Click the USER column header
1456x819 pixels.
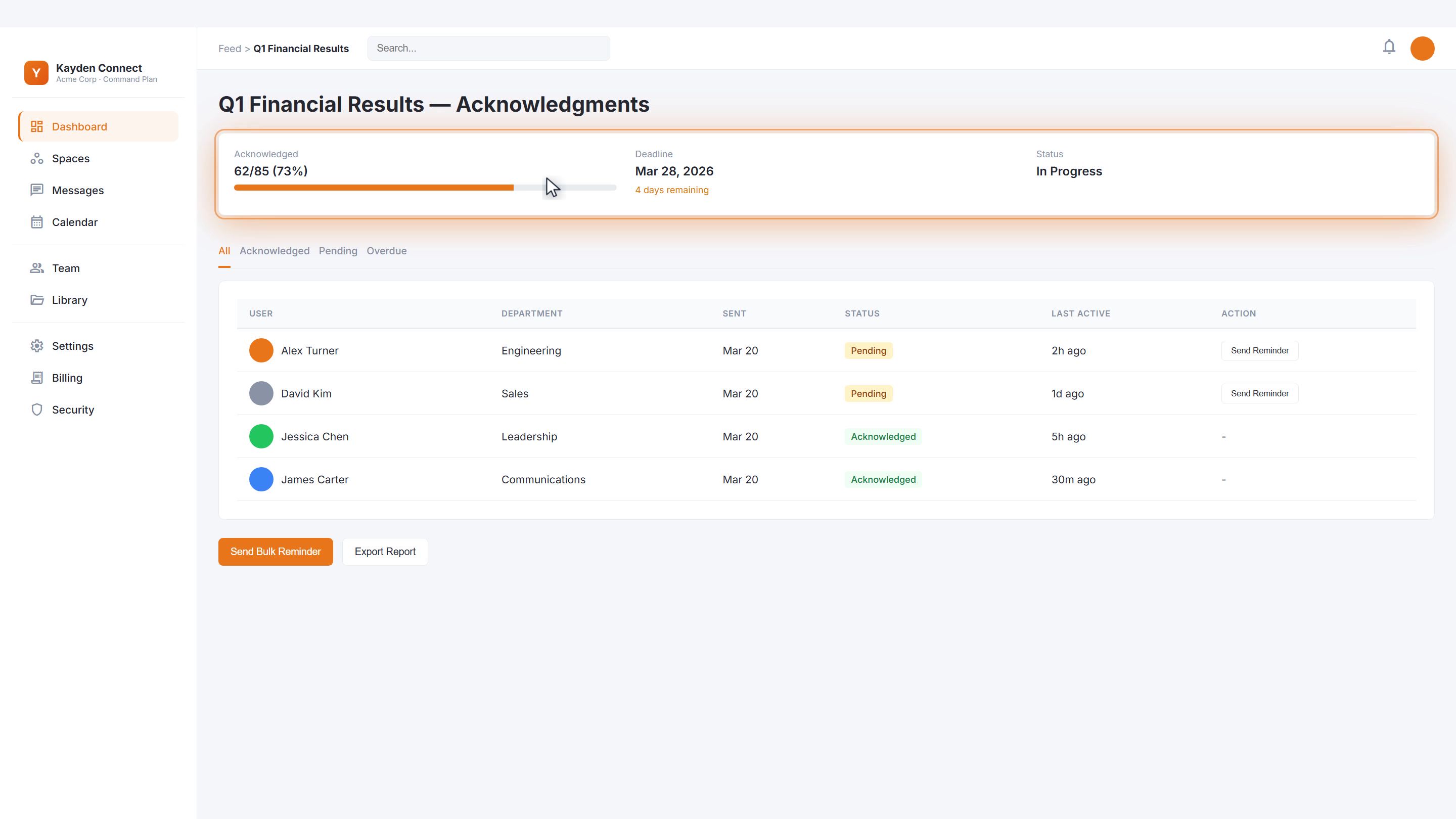261,313
